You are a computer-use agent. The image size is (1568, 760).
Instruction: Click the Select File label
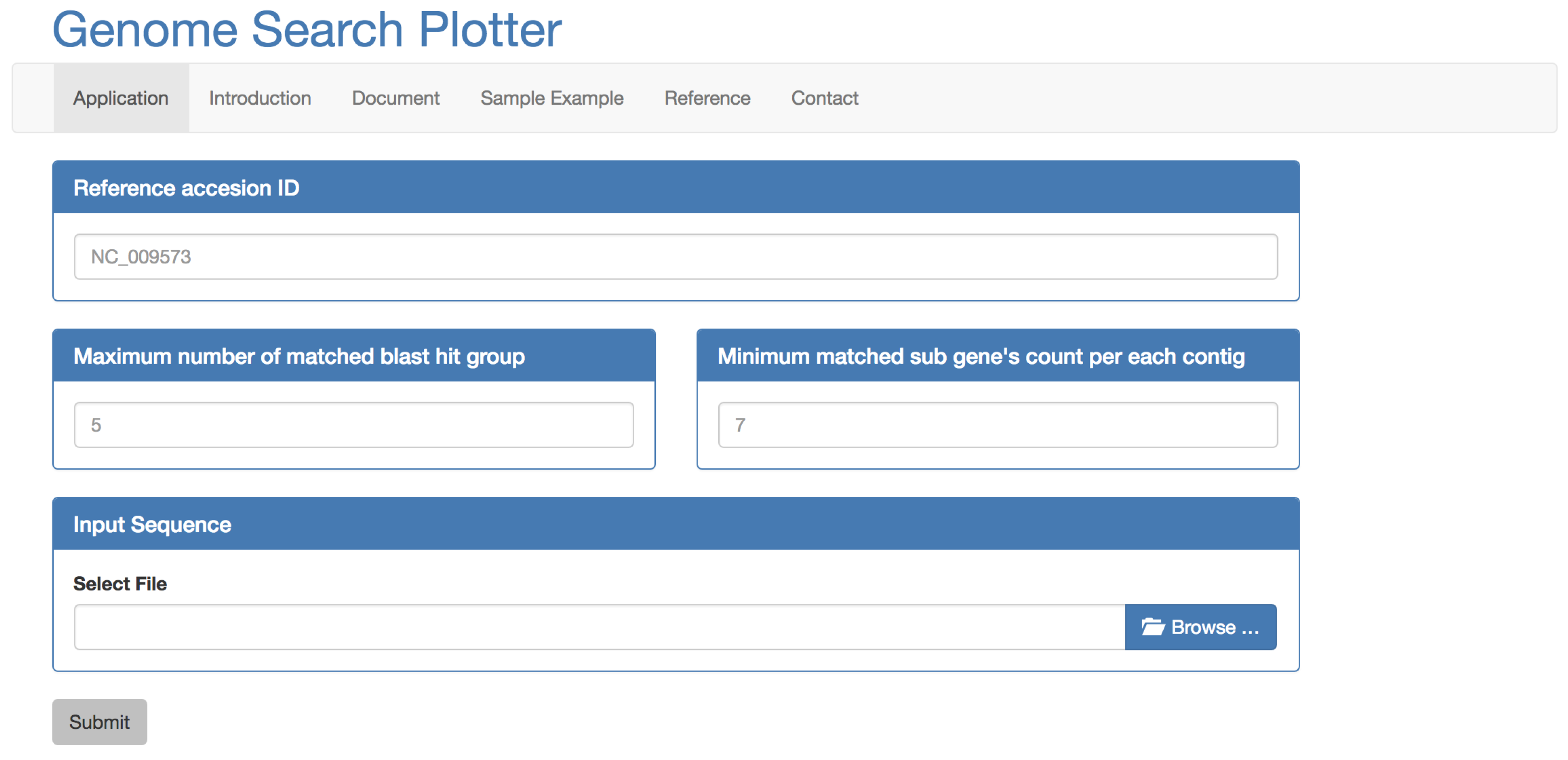point(120,583)
